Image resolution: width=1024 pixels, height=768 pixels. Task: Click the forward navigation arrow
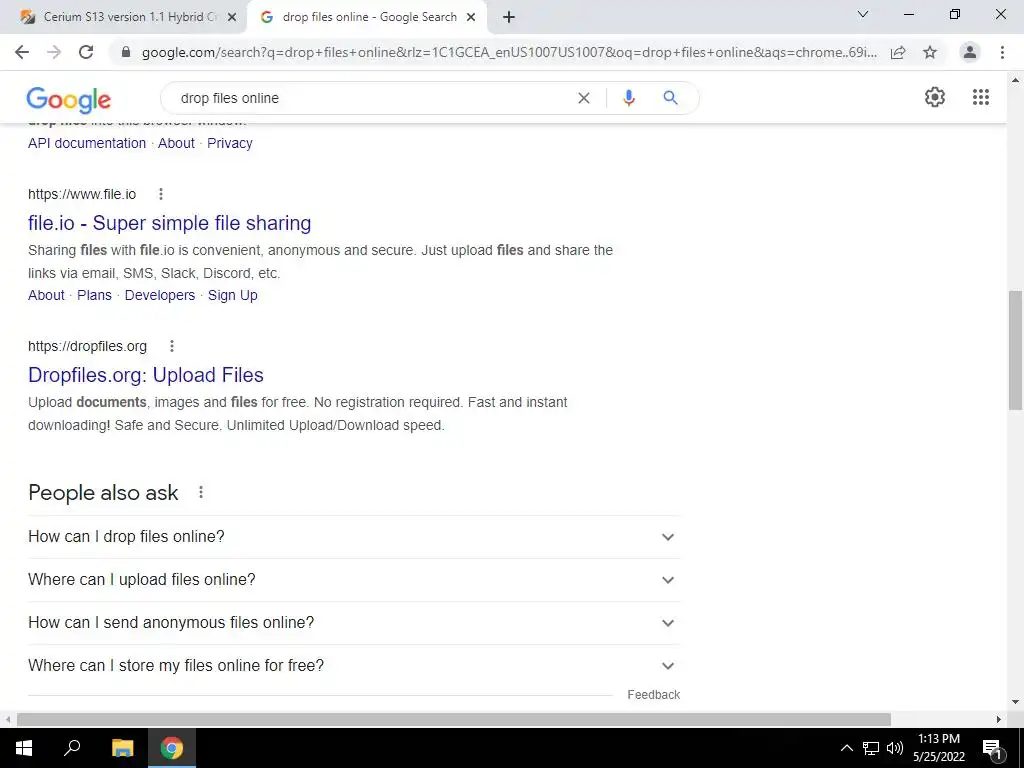[x=54, y=52]
